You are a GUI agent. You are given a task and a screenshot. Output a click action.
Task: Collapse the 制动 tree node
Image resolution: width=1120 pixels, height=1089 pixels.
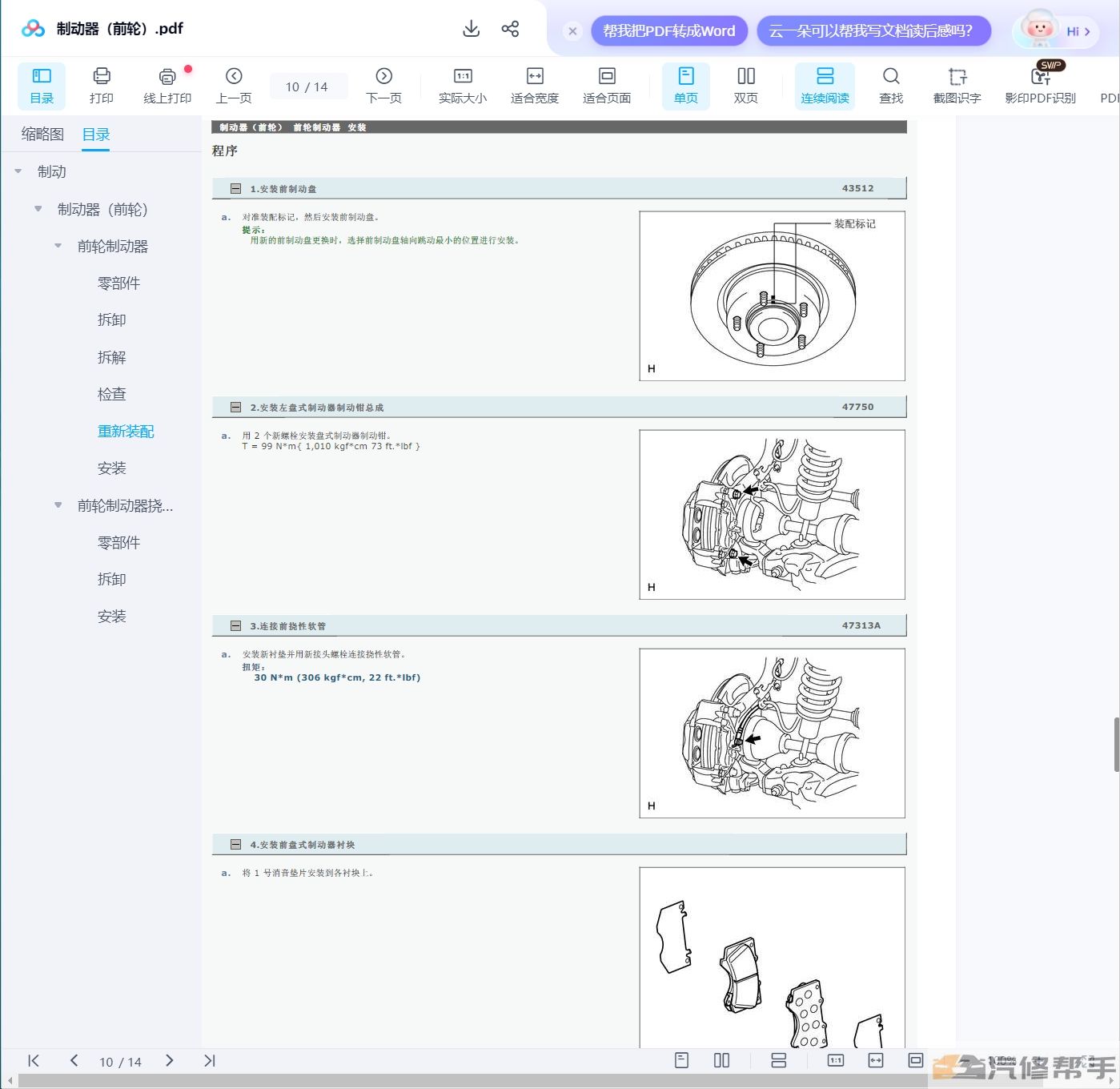[x=18, y=171]
